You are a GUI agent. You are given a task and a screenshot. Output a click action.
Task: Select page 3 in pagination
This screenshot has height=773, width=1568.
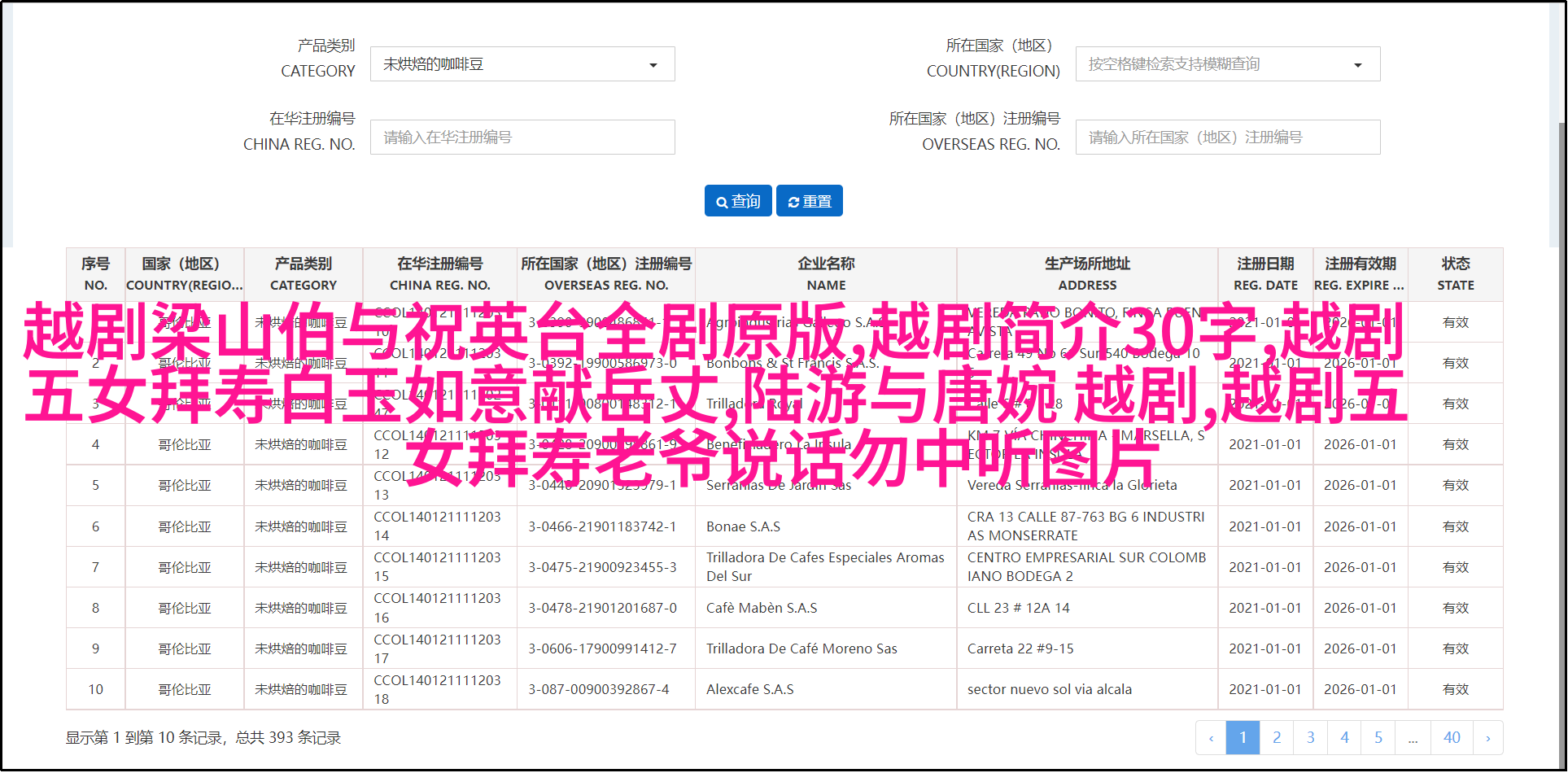[x=1311, y=738]
